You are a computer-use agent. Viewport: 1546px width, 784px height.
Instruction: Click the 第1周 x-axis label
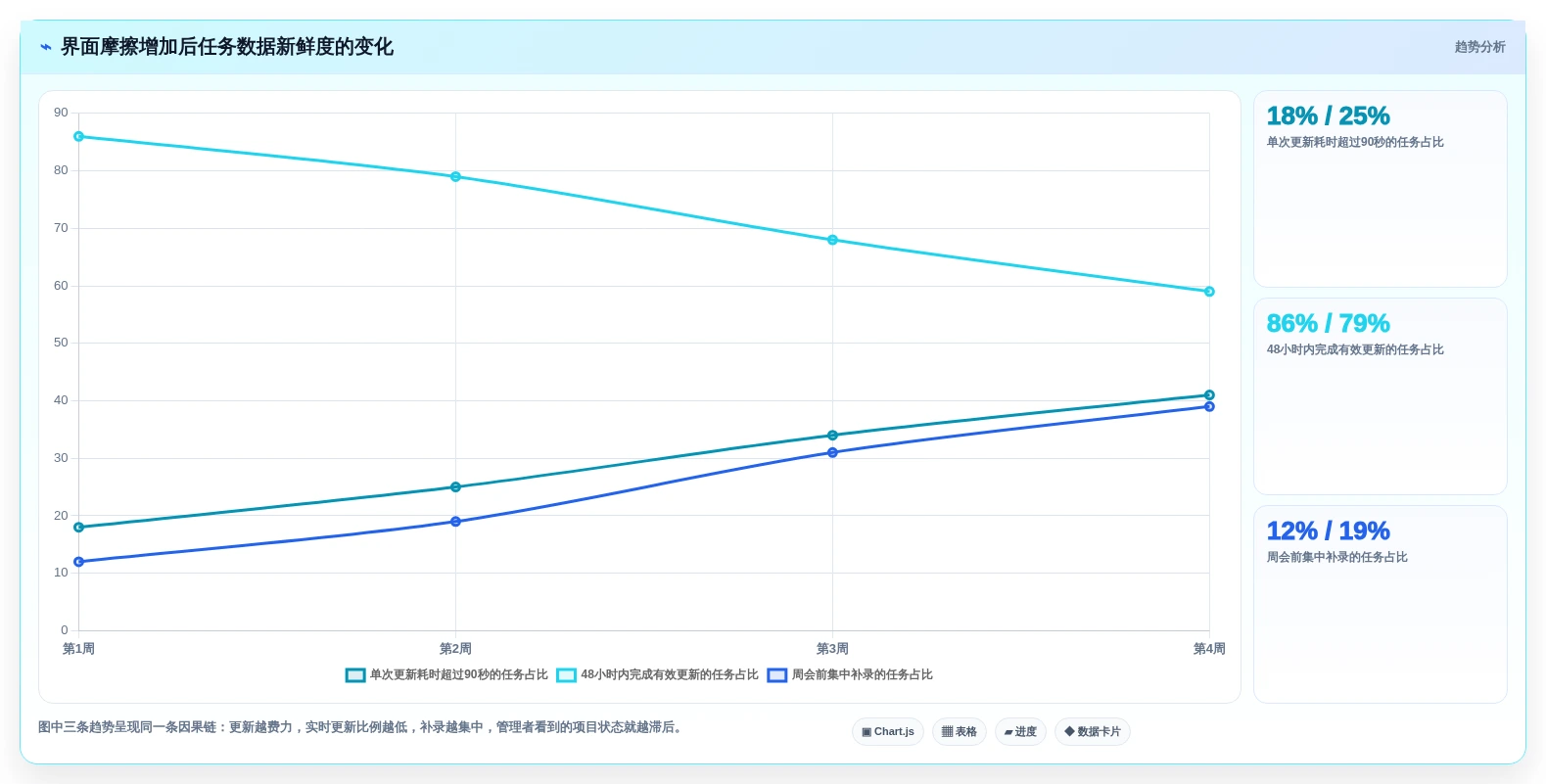[78, 649]
